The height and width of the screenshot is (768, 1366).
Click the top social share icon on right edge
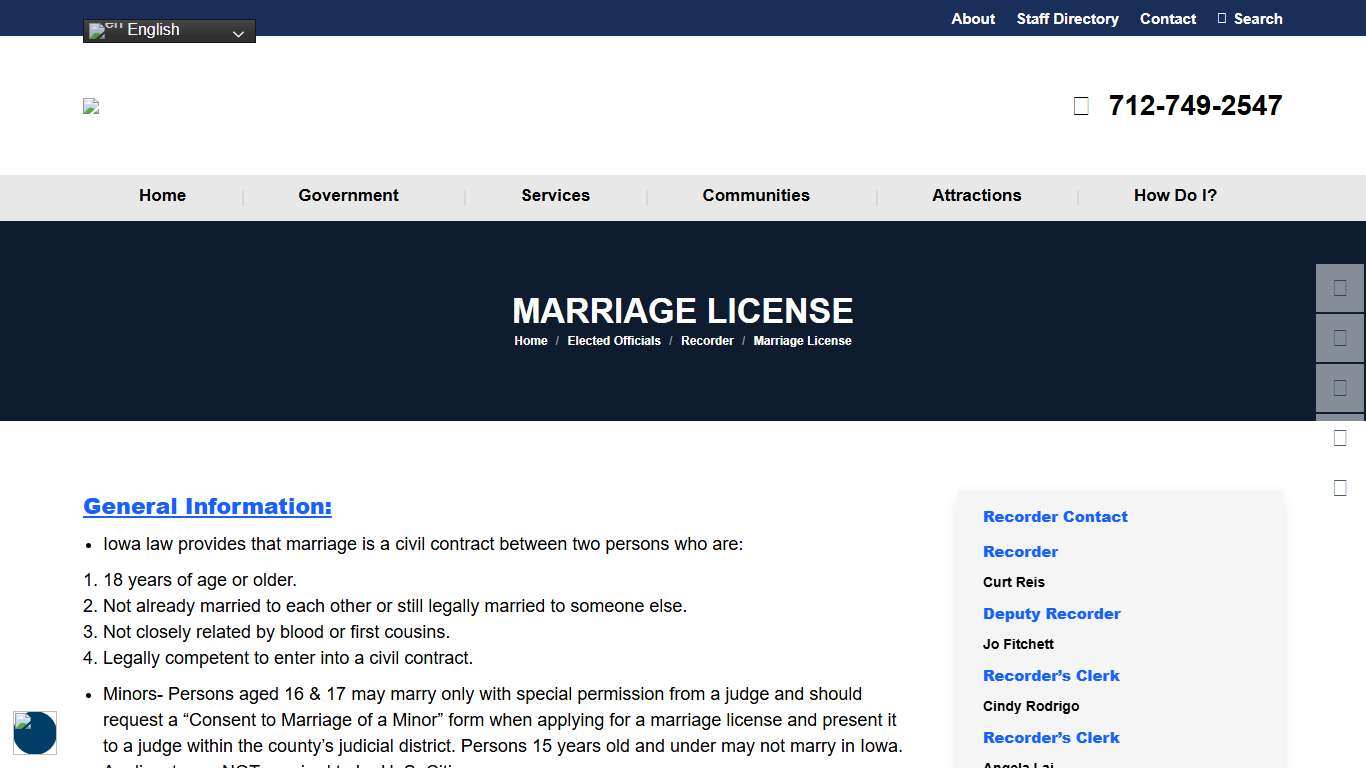pos(1340,288)
